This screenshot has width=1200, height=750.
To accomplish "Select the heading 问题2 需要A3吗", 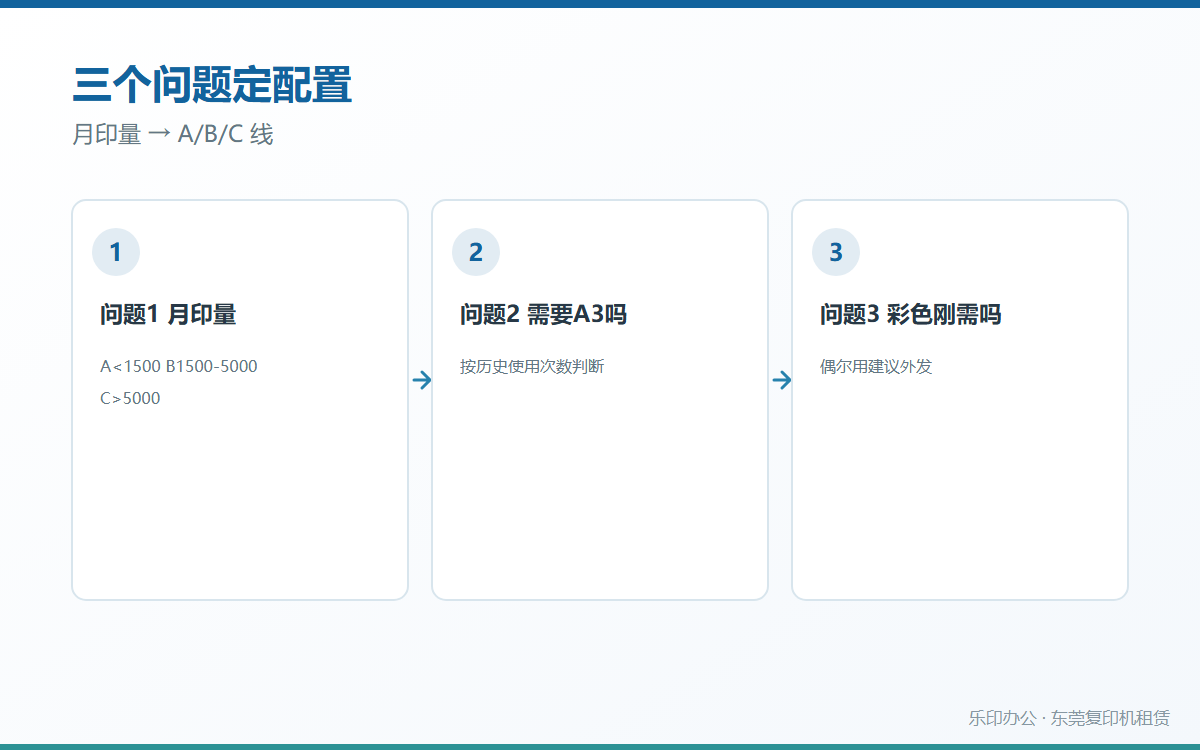I will [x=543, y=315].
